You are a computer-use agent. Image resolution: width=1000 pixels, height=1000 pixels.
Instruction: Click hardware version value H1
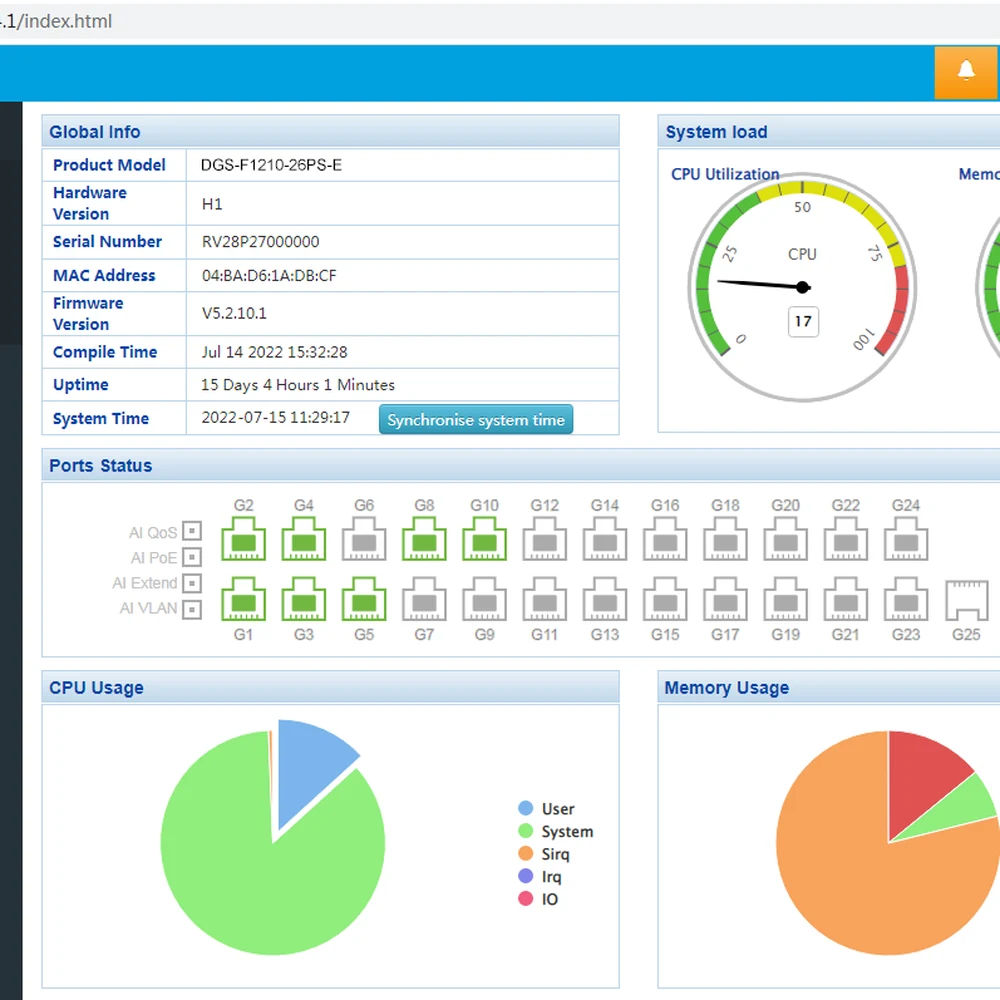212,204
